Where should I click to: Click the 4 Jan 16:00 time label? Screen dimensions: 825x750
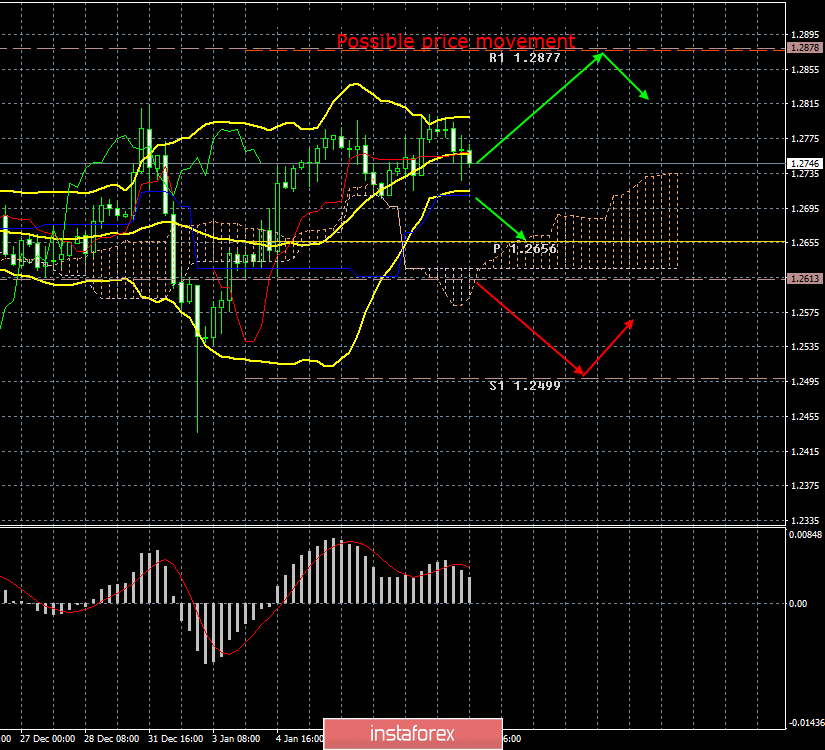[299, 739]
